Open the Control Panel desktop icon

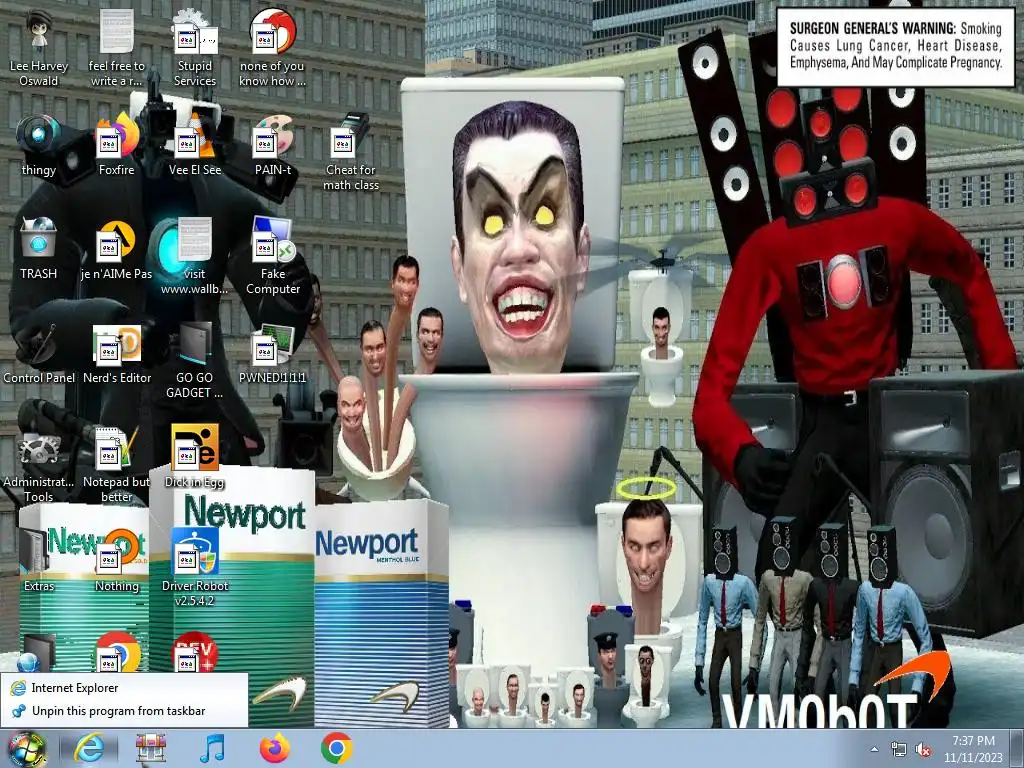pos(39,353)
